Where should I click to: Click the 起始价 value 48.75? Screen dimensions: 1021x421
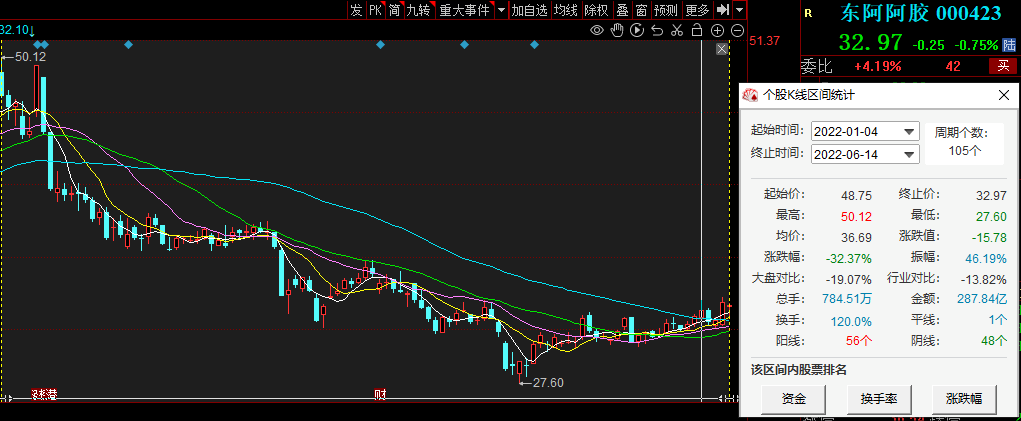pyautogui.click(x=857, y=195)
